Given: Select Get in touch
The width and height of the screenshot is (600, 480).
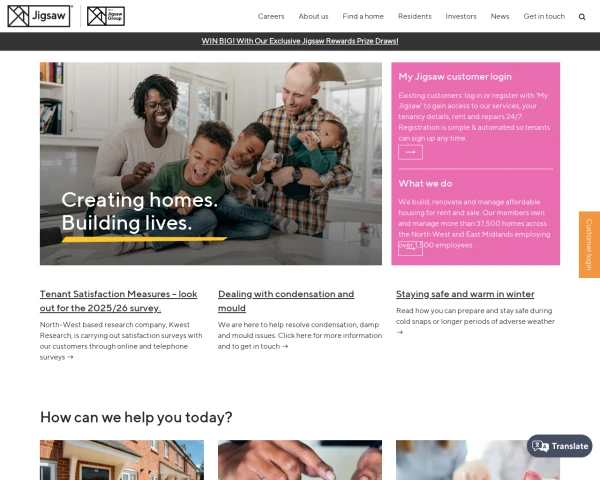Looking at the screenshot, I should point(544,16).
